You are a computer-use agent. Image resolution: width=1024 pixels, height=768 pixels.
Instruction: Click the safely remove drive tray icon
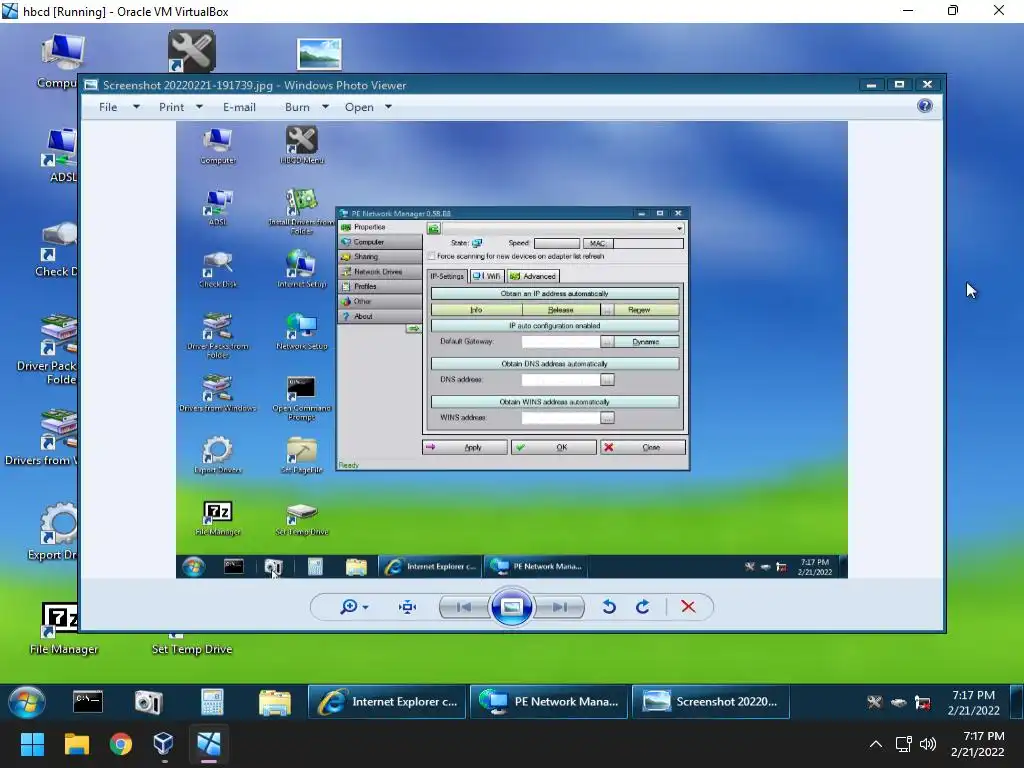pyautogui.click(x=899, y=703)
